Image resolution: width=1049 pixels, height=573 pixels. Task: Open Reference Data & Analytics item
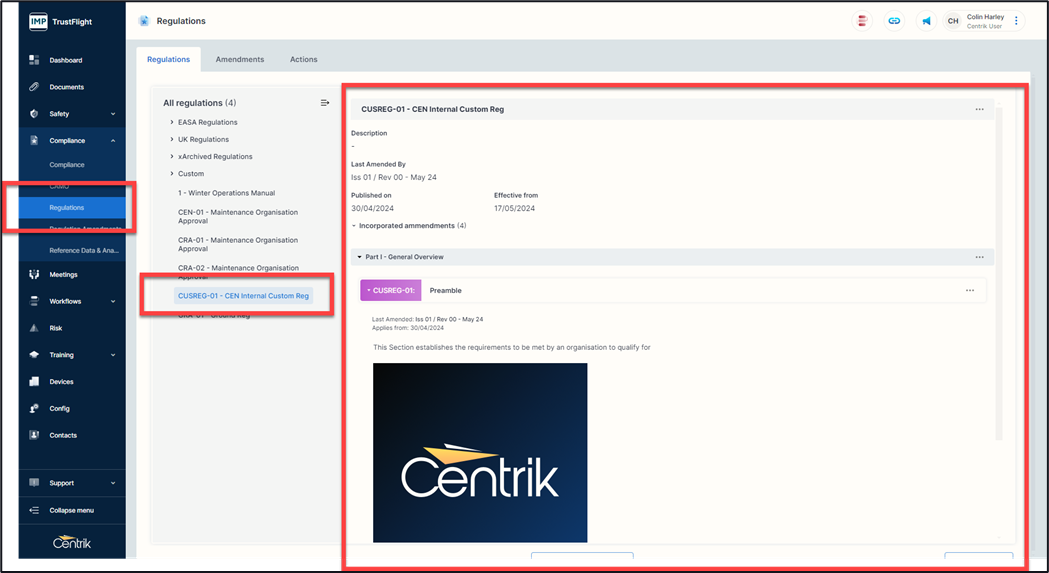(84, 250)
